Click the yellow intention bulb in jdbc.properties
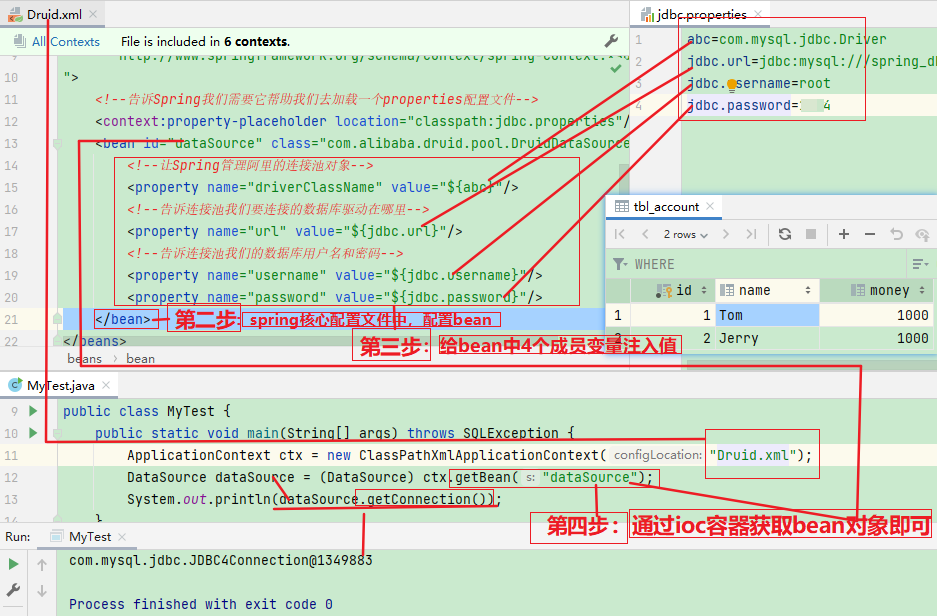The height and width of the screenshot is (616, 937). pos(731,87)
